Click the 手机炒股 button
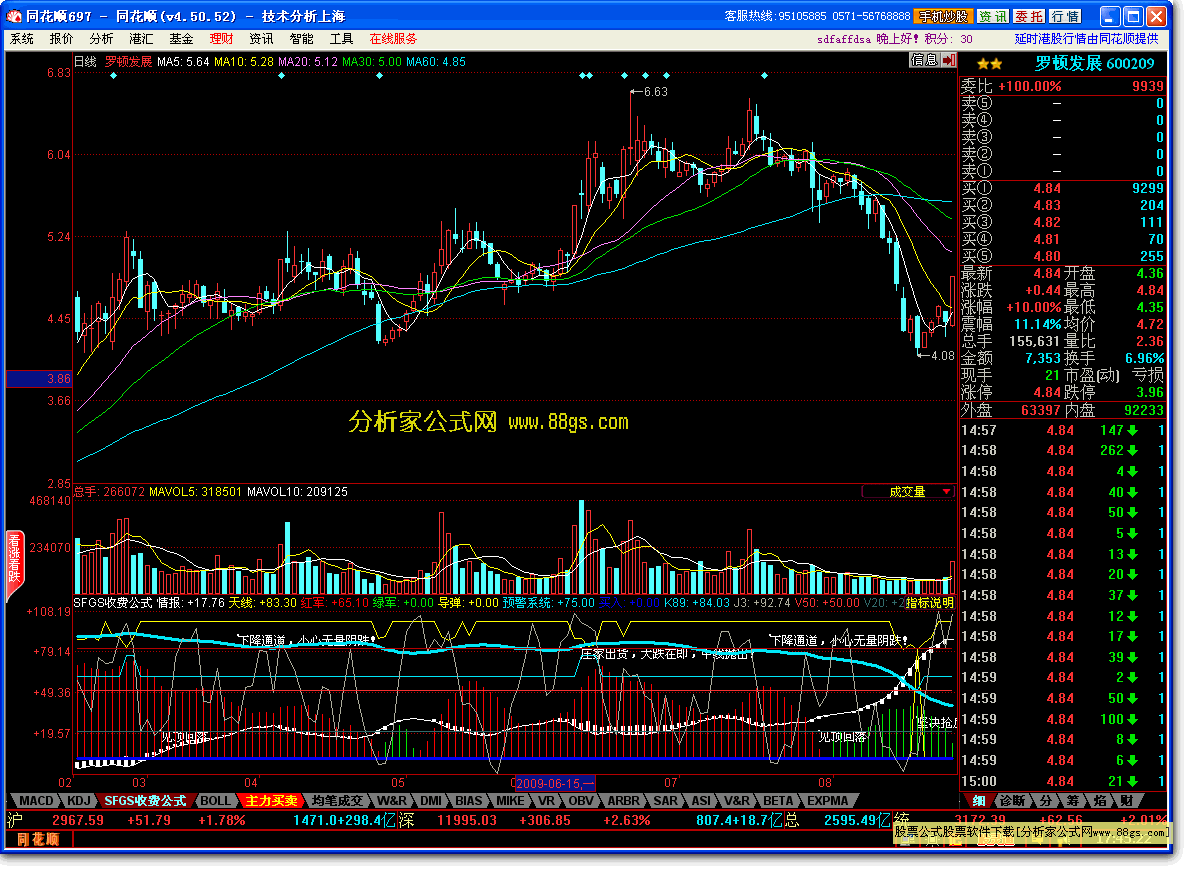 943,16
